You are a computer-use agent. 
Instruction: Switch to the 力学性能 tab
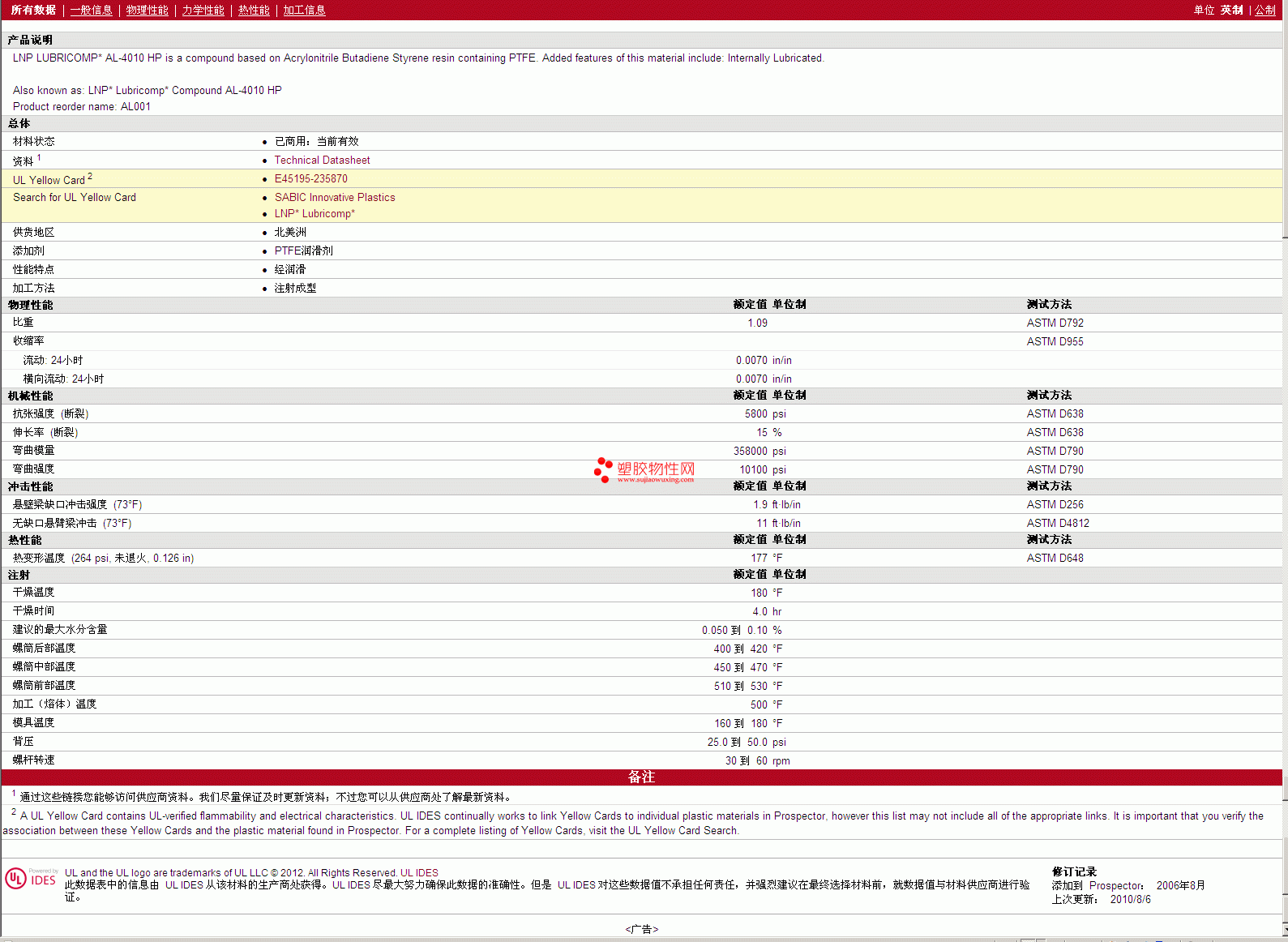tap(203, 10)
